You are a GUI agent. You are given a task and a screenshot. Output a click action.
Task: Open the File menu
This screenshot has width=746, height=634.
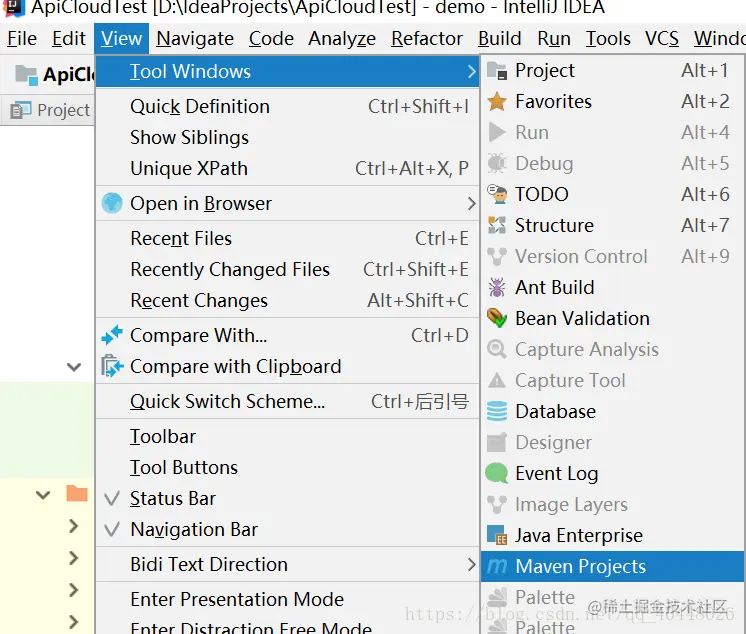coord(22,39)
